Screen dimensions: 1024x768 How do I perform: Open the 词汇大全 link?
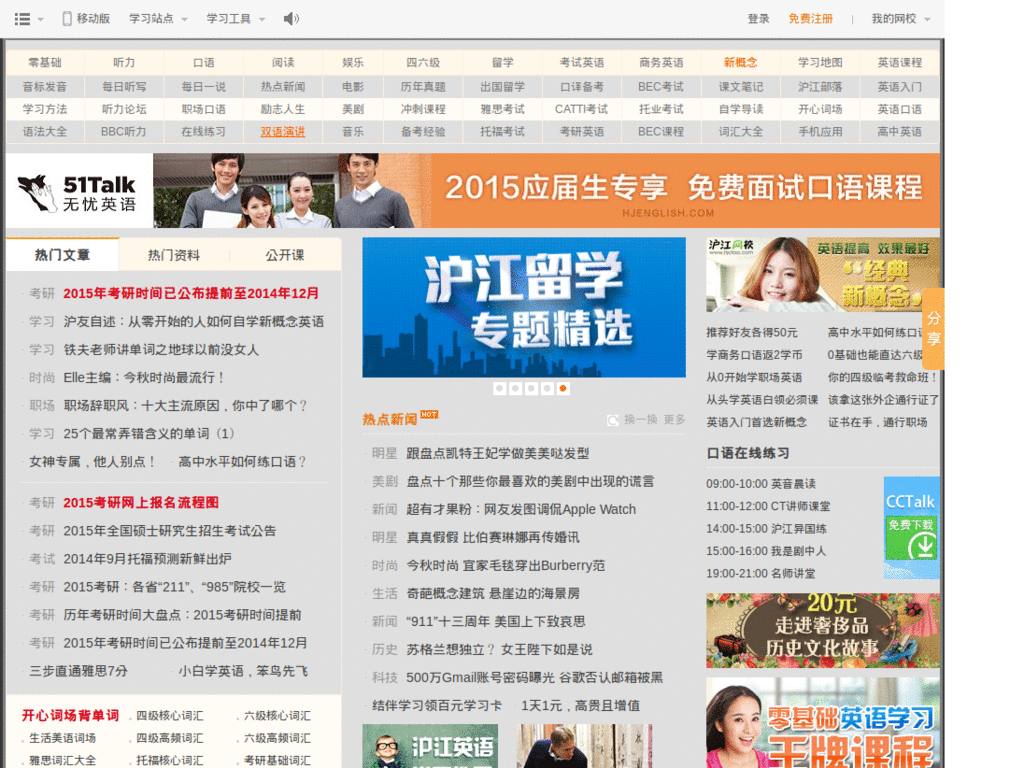click(x=741, y=132)
